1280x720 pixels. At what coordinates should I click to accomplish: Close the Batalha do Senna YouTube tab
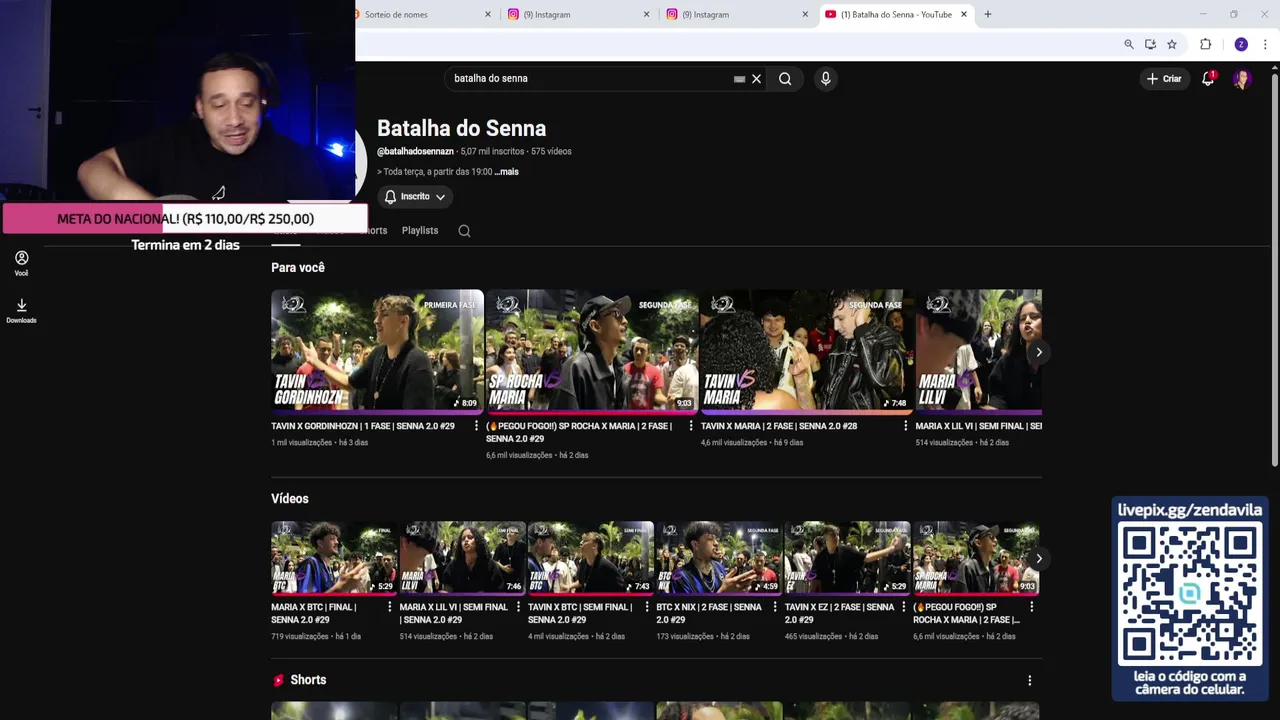click(964, 14)
